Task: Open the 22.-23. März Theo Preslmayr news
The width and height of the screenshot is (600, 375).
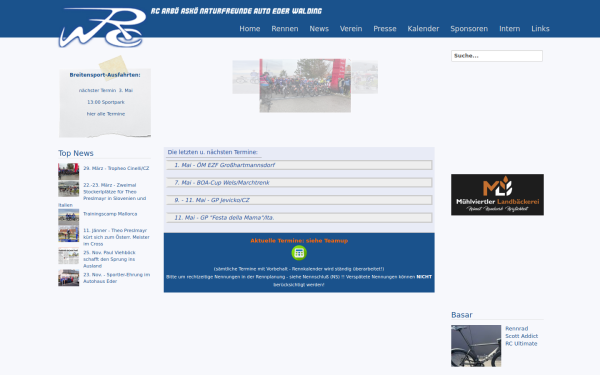Action: pos(115,192)
